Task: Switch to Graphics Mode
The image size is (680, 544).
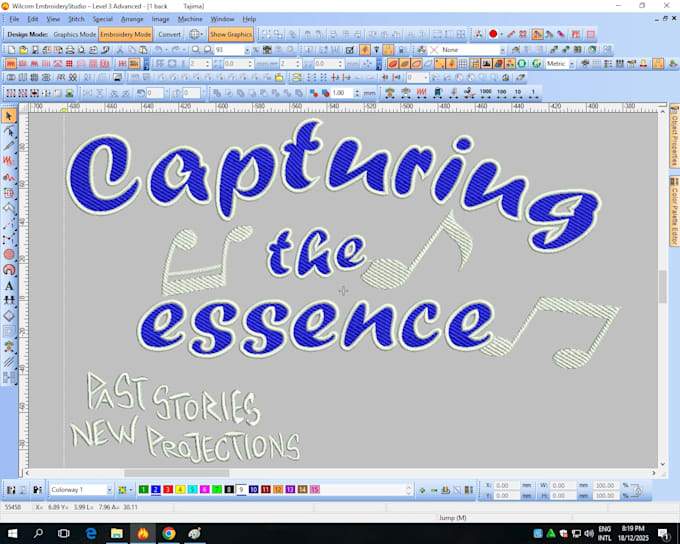Action: 75,34
